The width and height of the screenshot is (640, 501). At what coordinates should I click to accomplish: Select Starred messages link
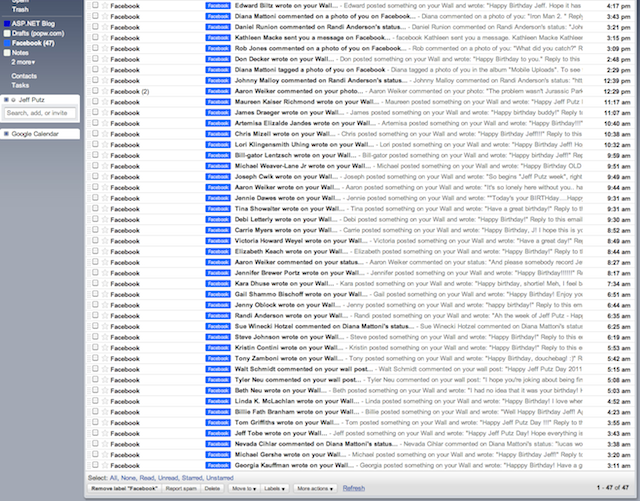[192, 478]
